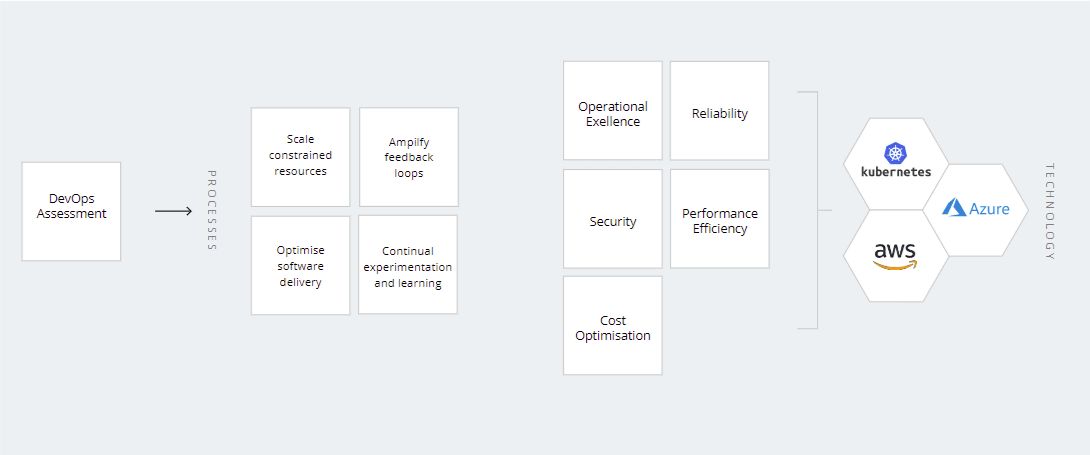Click the vertical PROCESSES label

tap(212, 211)
